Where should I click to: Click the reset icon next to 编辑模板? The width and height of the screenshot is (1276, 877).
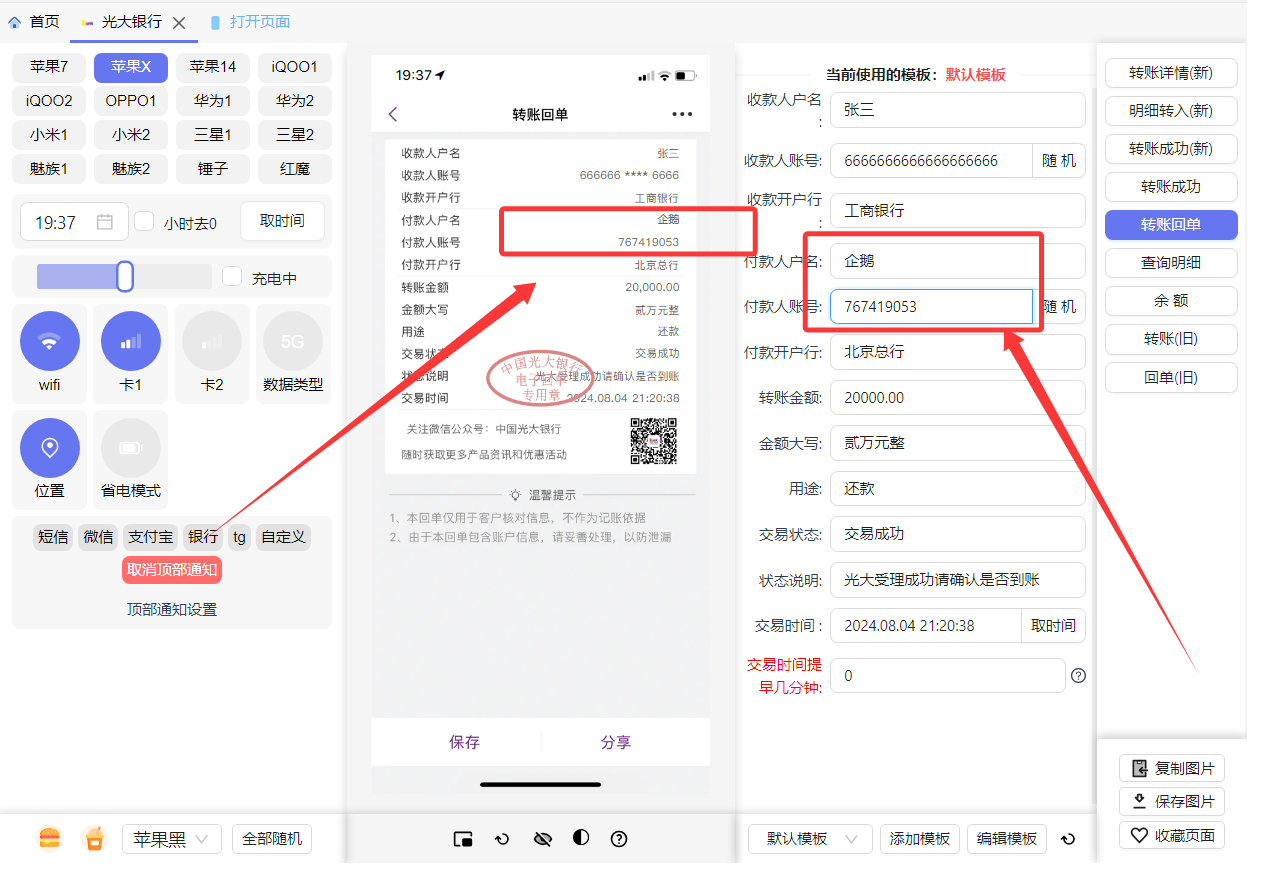[1068, 839]
